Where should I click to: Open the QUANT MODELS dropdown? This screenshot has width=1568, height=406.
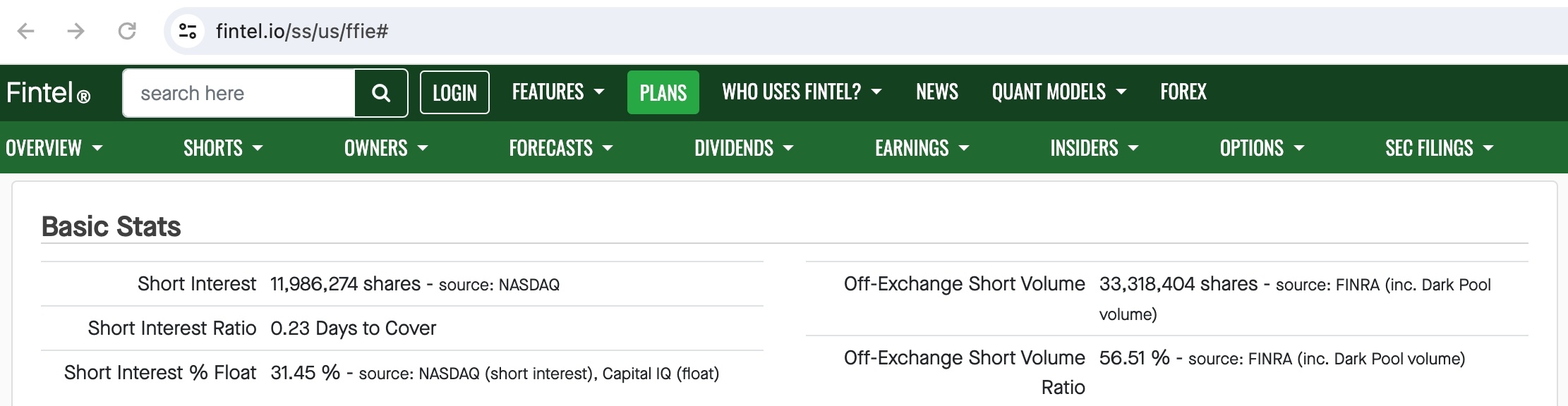coord(1059,92)
